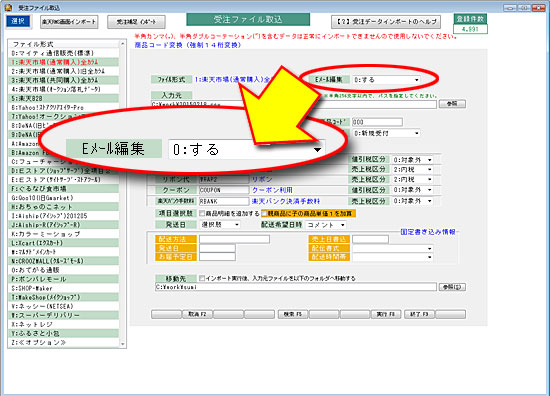Click the 終了 F9 button
The width and height of the screenshot is (550, 396).
point(419,314)
